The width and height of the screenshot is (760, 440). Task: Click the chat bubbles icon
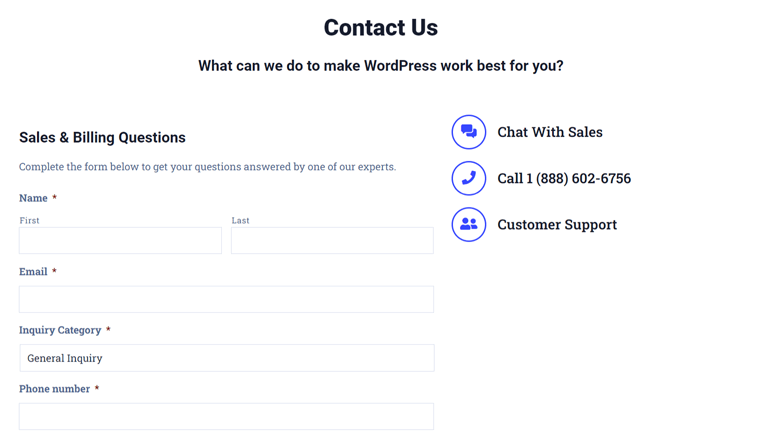[469, 132]
